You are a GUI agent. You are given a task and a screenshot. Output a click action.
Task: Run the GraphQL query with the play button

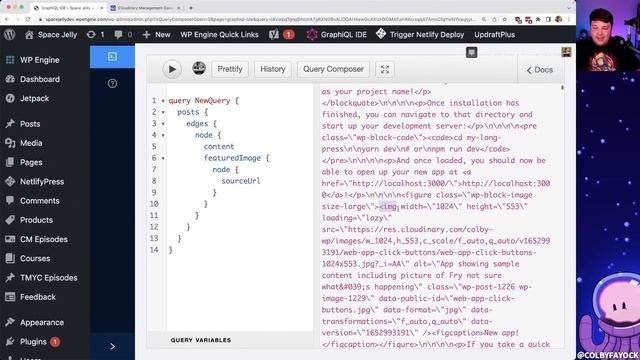point(172,69)
